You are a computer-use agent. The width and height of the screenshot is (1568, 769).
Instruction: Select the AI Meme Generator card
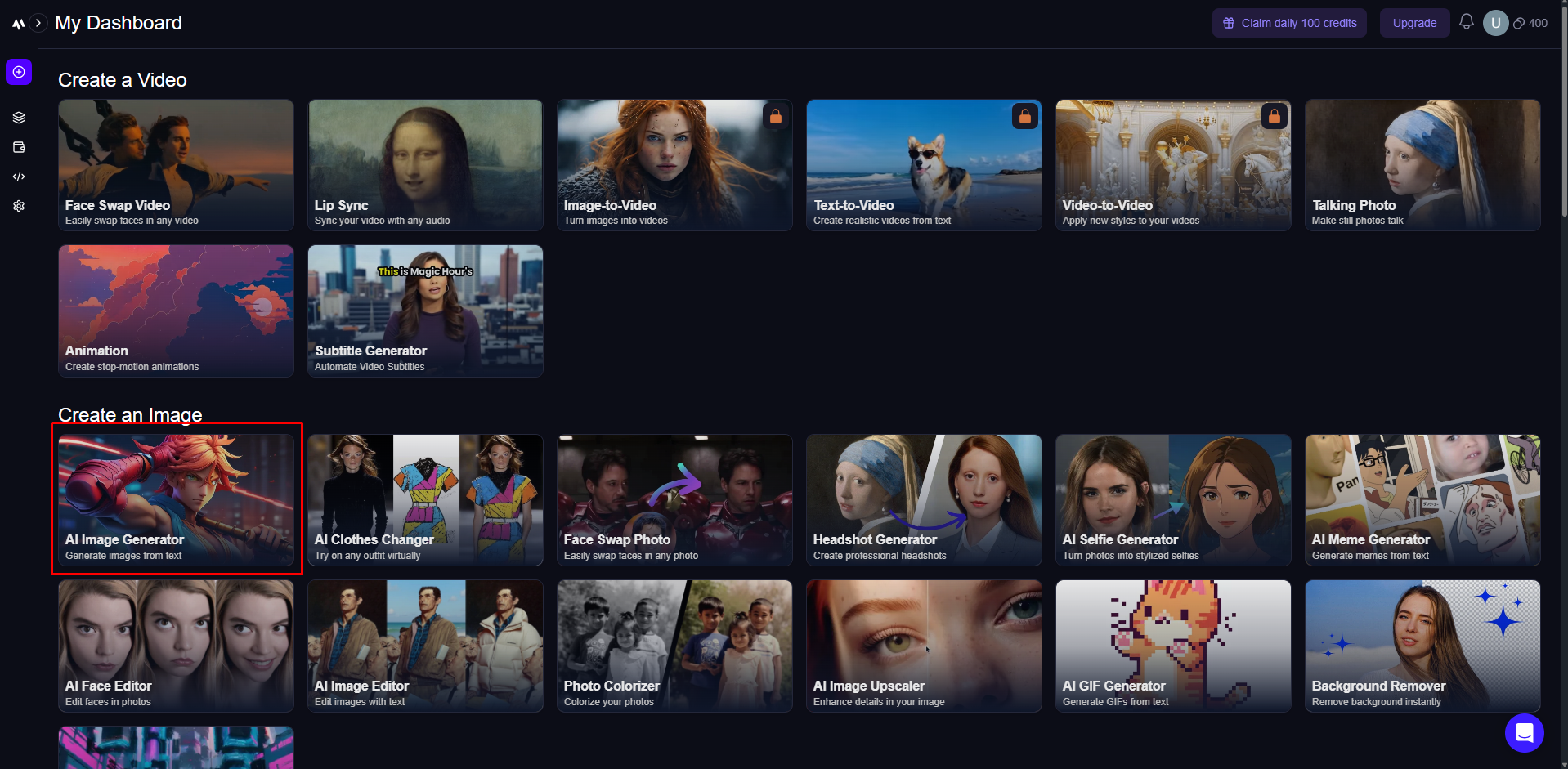(x=1422, y=500)
